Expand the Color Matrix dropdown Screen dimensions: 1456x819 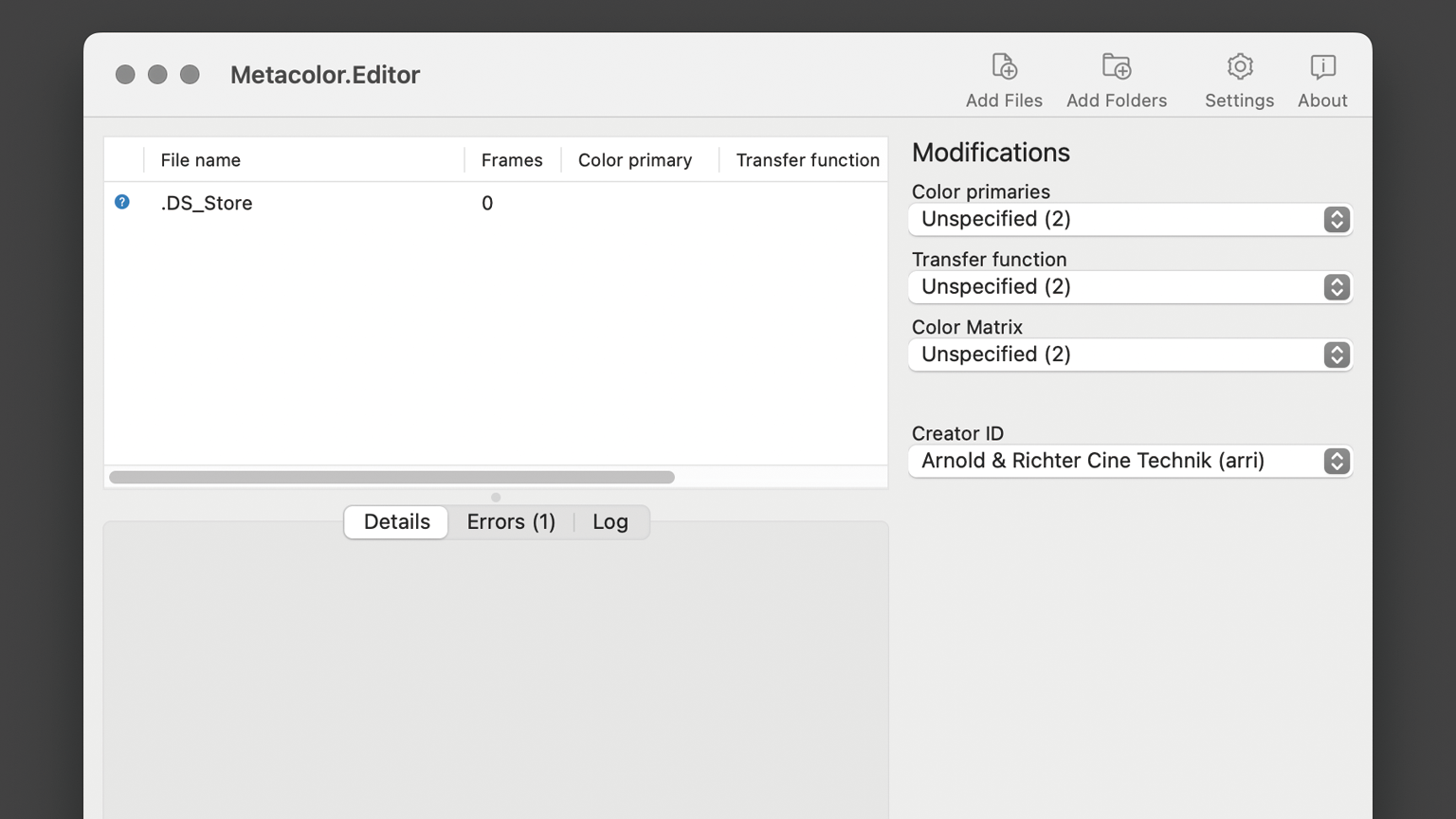(x=1129, y=355)
